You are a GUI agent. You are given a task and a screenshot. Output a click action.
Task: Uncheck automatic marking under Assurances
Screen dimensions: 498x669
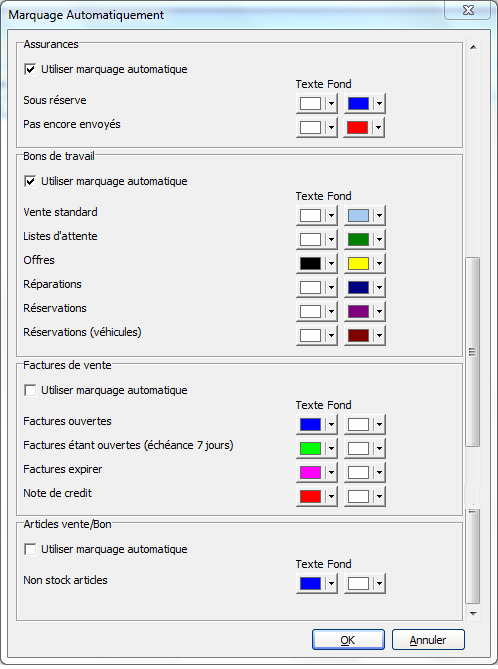[x=30, y=69]
